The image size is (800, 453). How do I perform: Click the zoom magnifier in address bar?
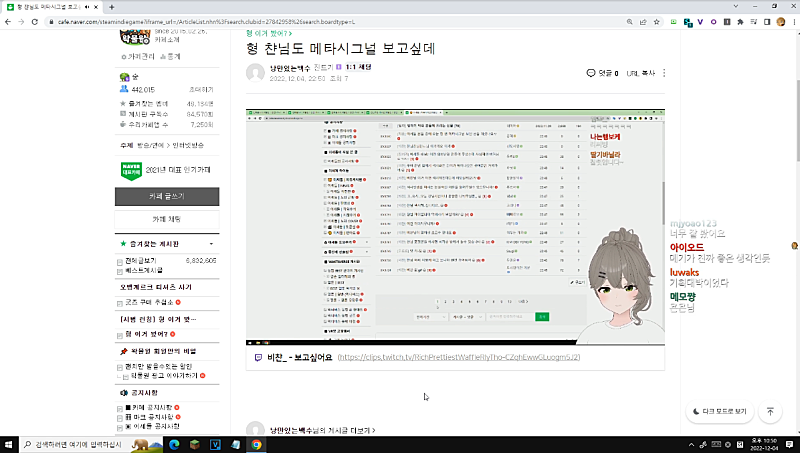[630, 22]
